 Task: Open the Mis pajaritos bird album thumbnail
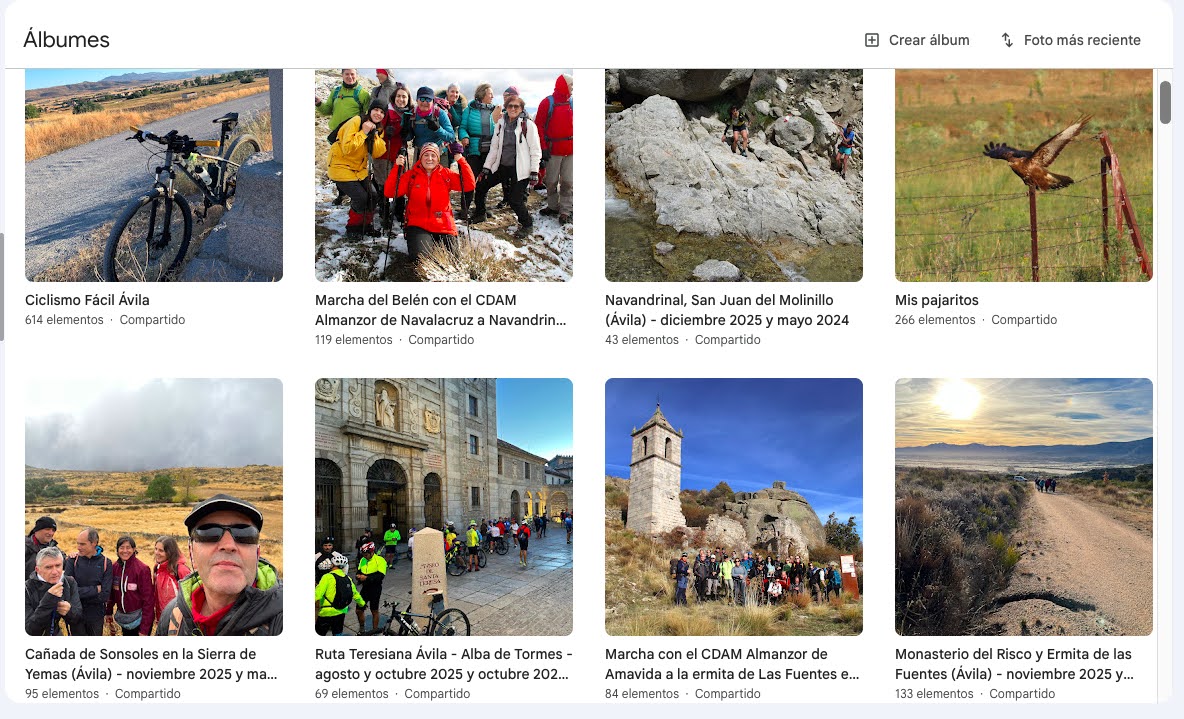[x=1024, y=175]
